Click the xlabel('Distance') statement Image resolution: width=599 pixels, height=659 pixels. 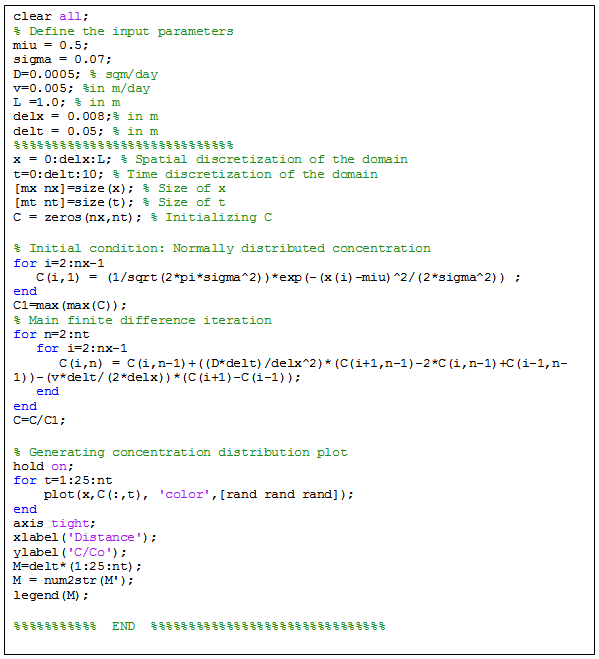[85, 538]
